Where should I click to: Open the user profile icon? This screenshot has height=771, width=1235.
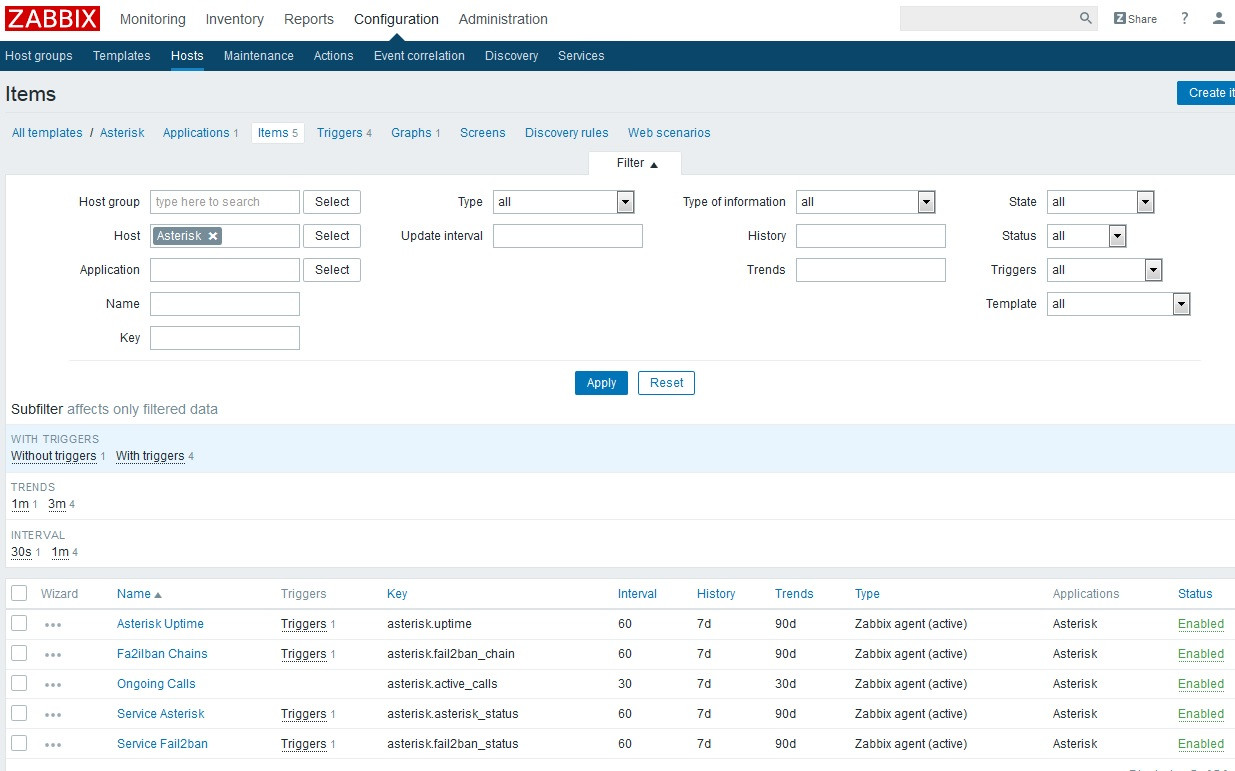point(1218,19)
